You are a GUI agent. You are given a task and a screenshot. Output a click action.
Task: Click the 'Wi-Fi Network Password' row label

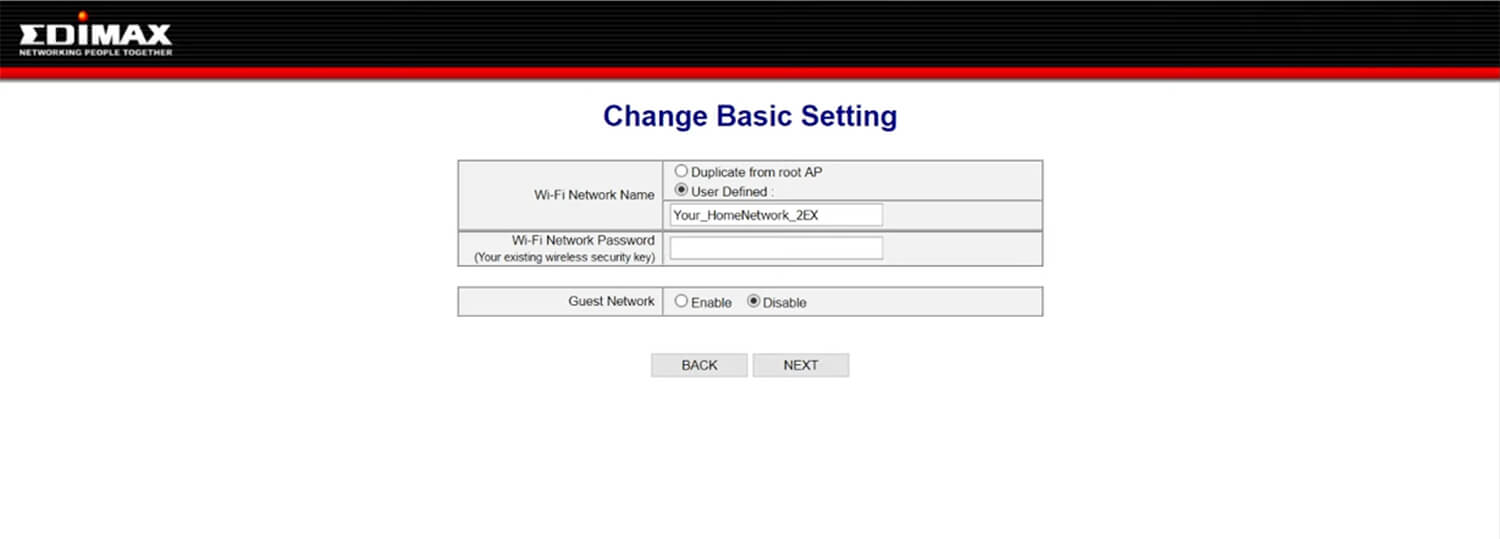583,240
